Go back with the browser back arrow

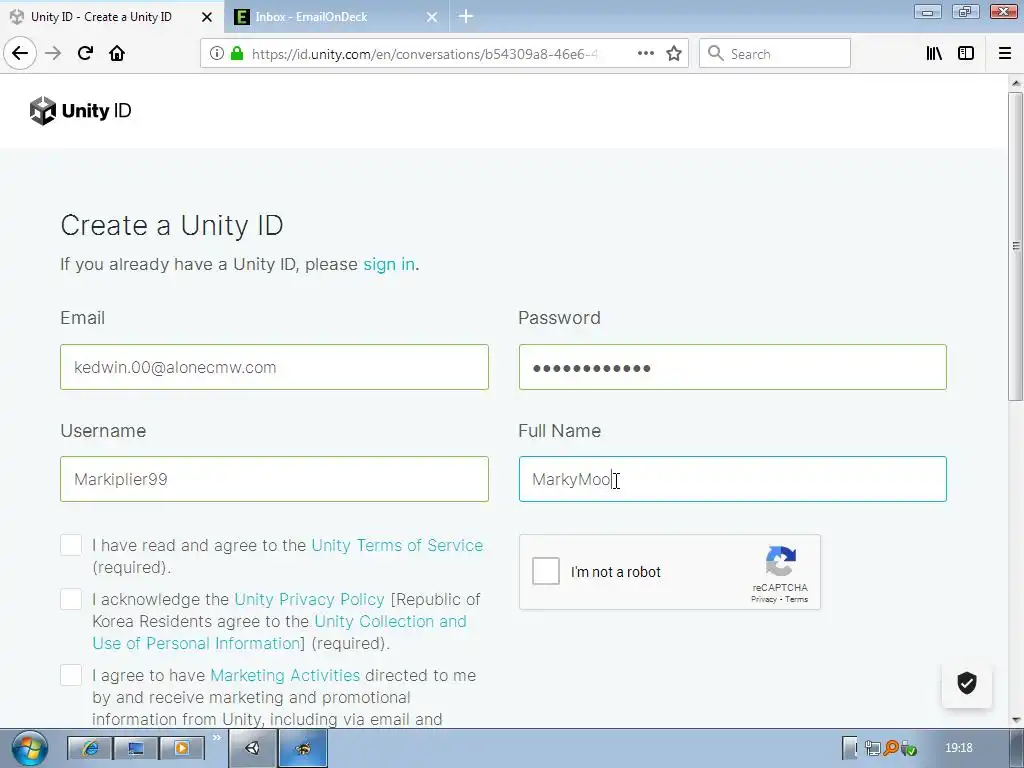pos(20,53)
